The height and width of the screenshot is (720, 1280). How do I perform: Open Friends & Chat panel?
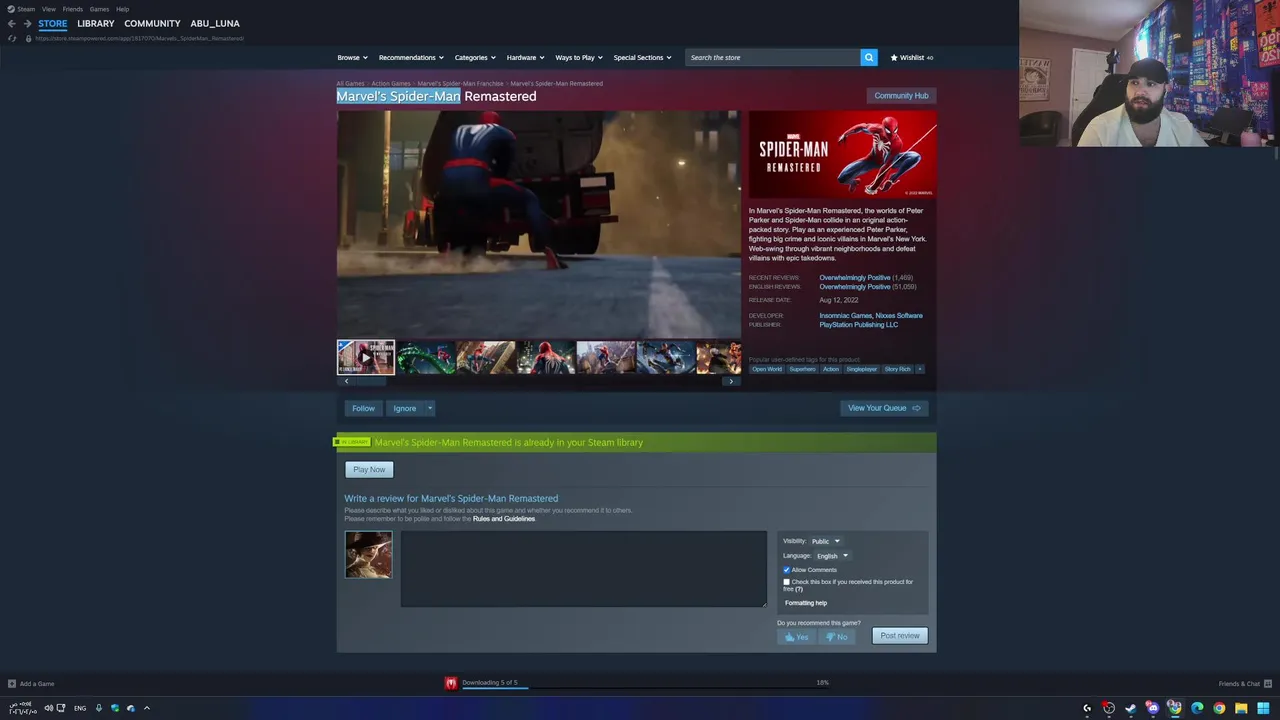(1244, 684)
